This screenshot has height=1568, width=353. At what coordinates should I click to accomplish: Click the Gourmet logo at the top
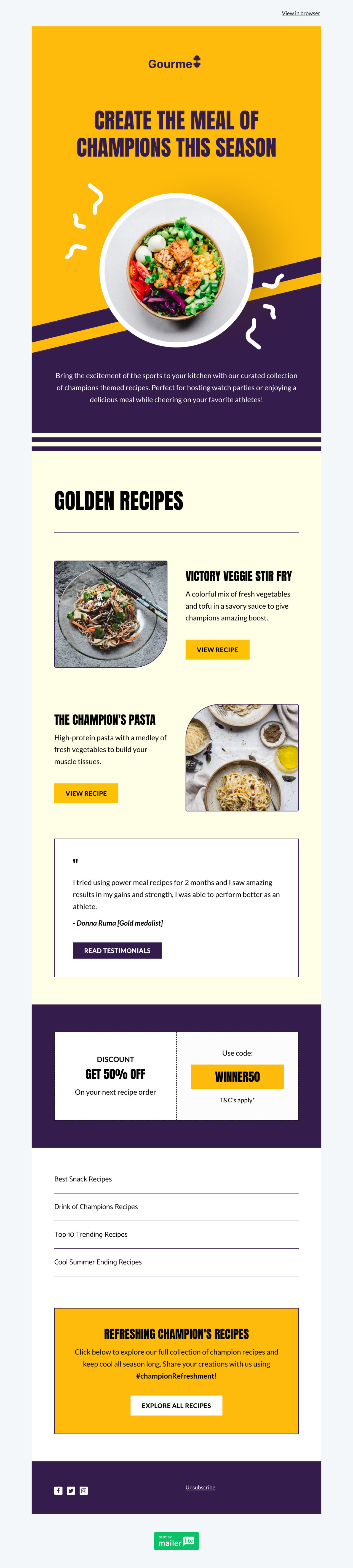(x=174, y=63)
